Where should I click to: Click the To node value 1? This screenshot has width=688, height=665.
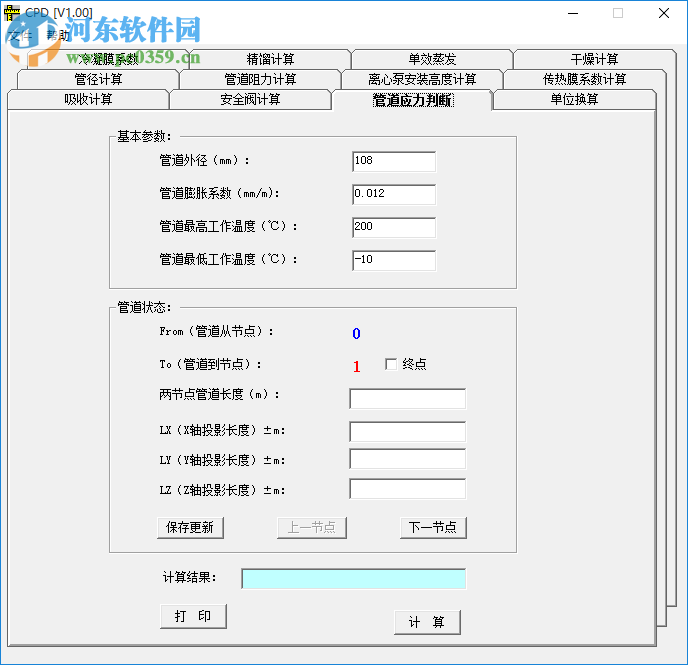(x=356, y=367)
